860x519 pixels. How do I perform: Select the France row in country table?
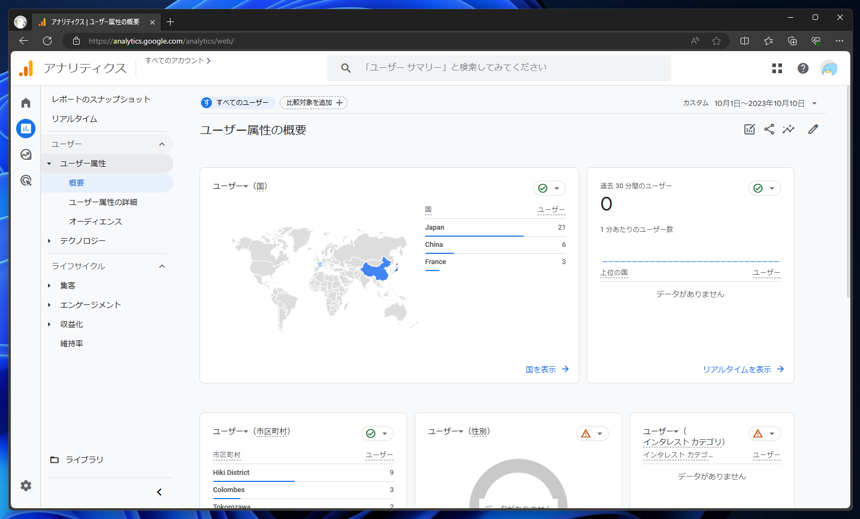click(495, 262)
